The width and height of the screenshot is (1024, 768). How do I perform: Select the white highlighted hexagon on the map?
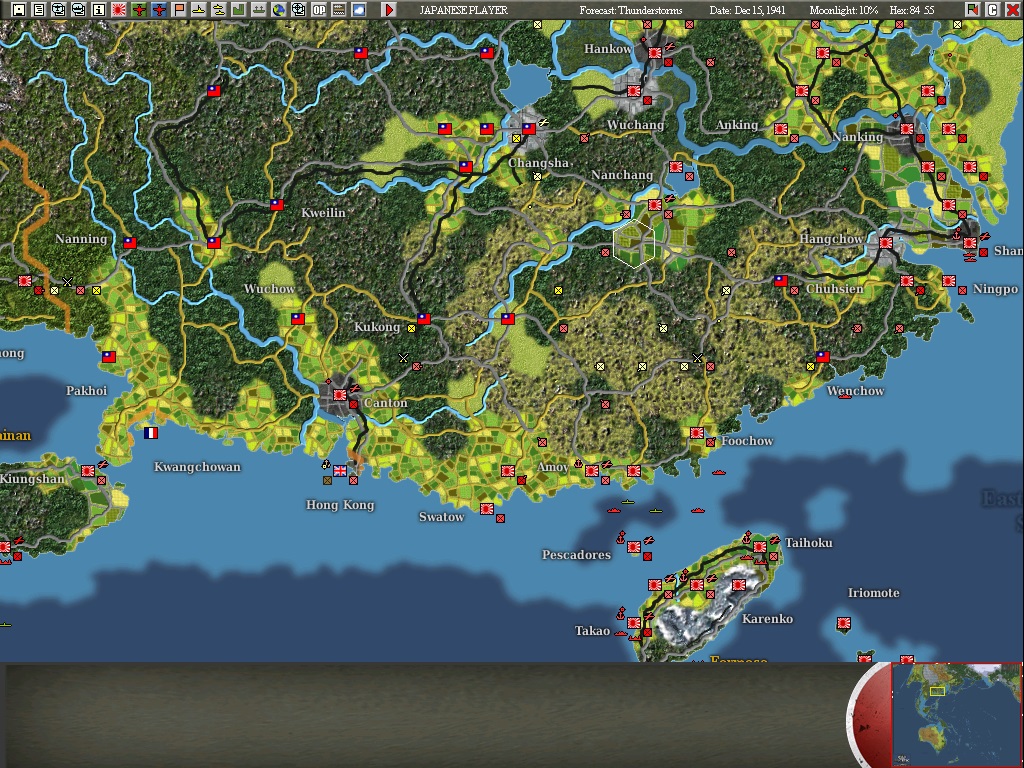633,243
